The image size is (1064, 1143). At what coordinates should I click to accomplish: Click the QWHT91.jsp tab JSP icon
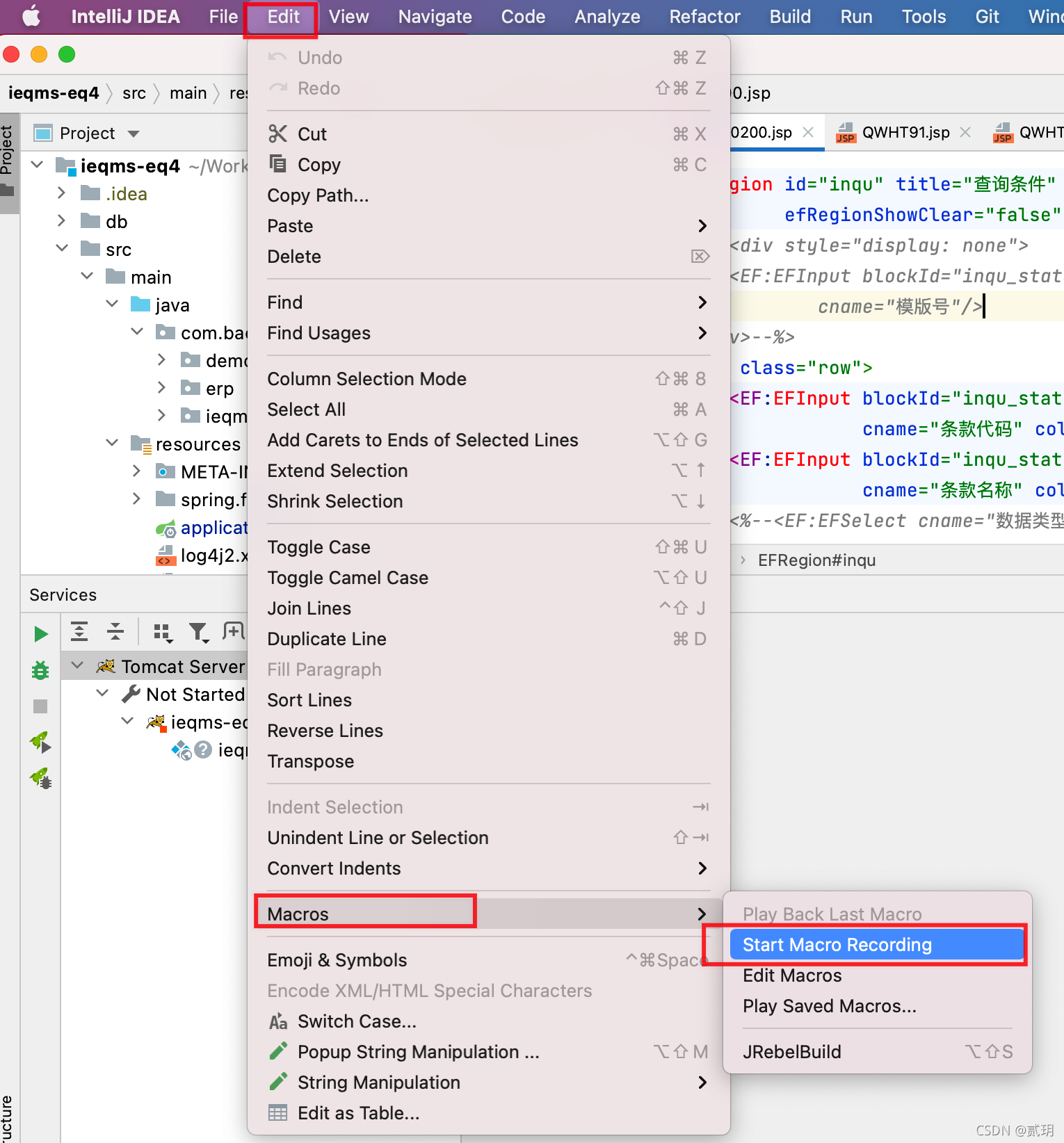coord(846,132)
